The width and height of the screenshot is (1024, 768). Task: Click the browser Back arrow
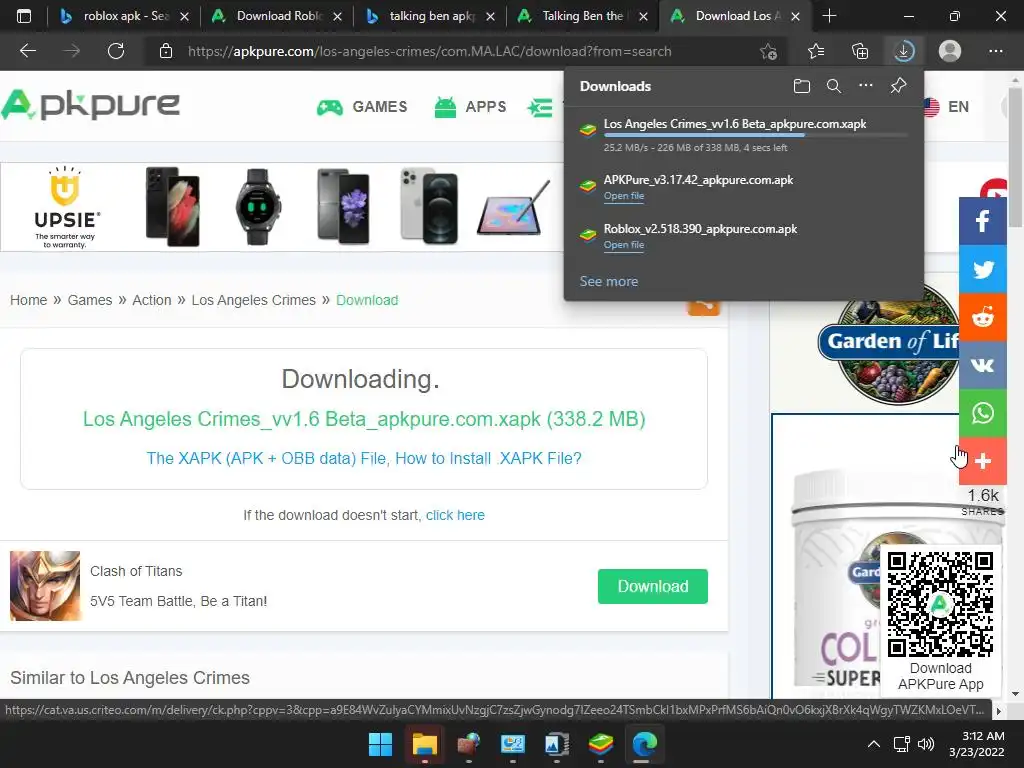pos(27,51)
